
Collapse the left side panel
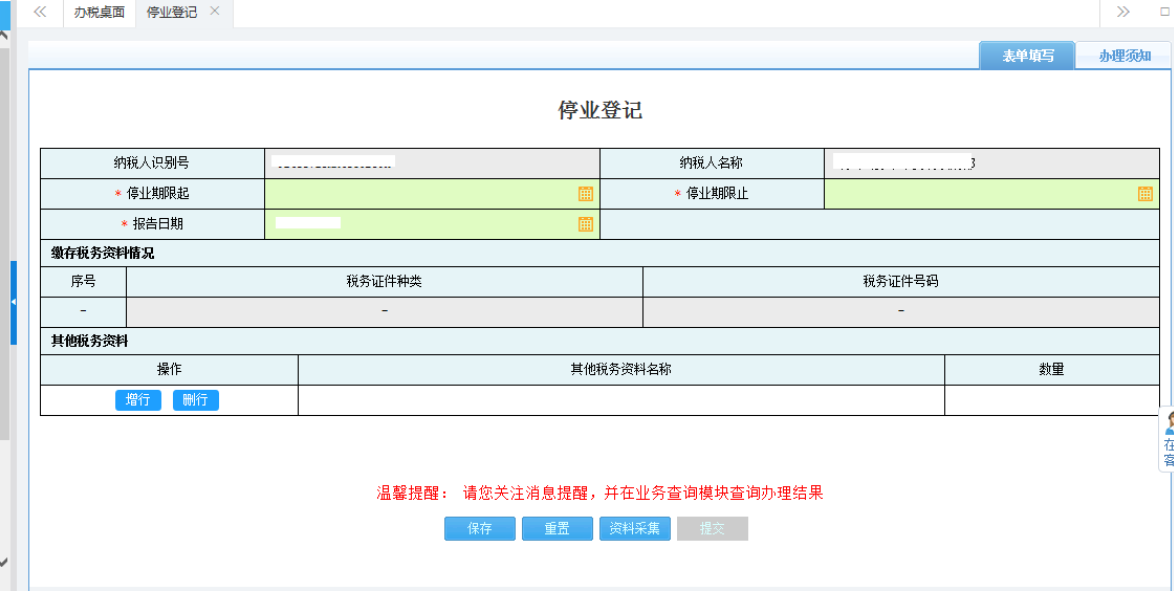tap(13, 300)
